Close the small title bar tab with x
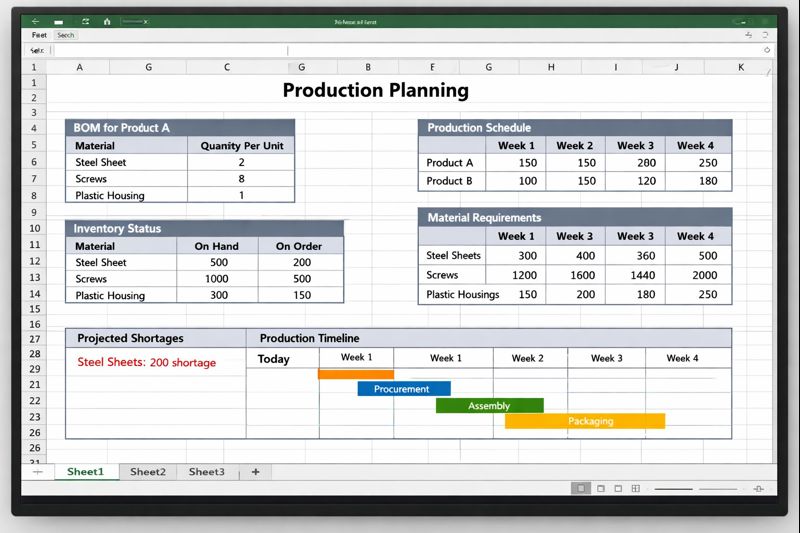The image size is (800, 533). [145, 22]
